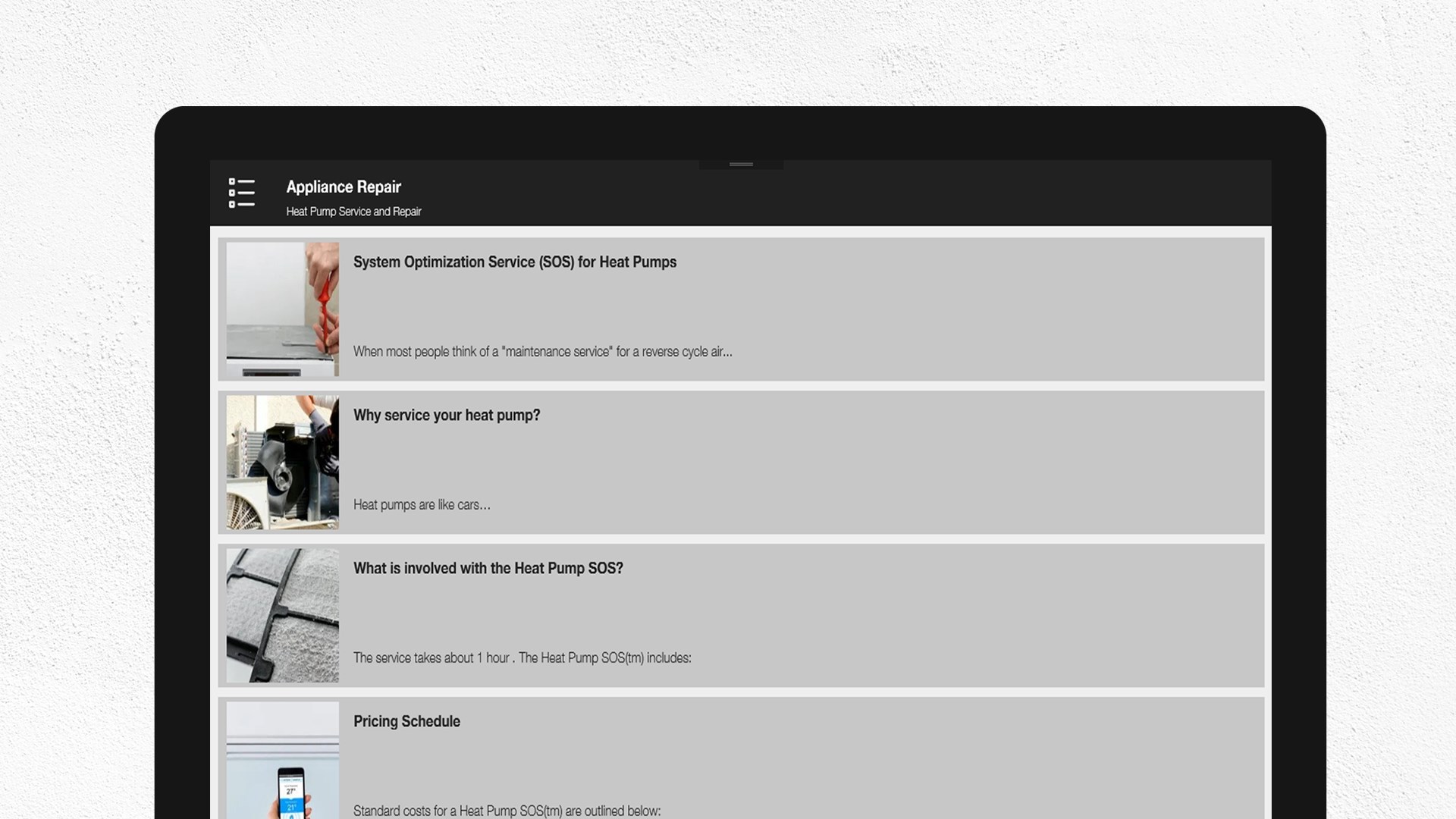Viewport: 1456px width, 819px height.
Task: Open 'What is involved with the Heat Pump SOS?'
Action: pos(488,569)
